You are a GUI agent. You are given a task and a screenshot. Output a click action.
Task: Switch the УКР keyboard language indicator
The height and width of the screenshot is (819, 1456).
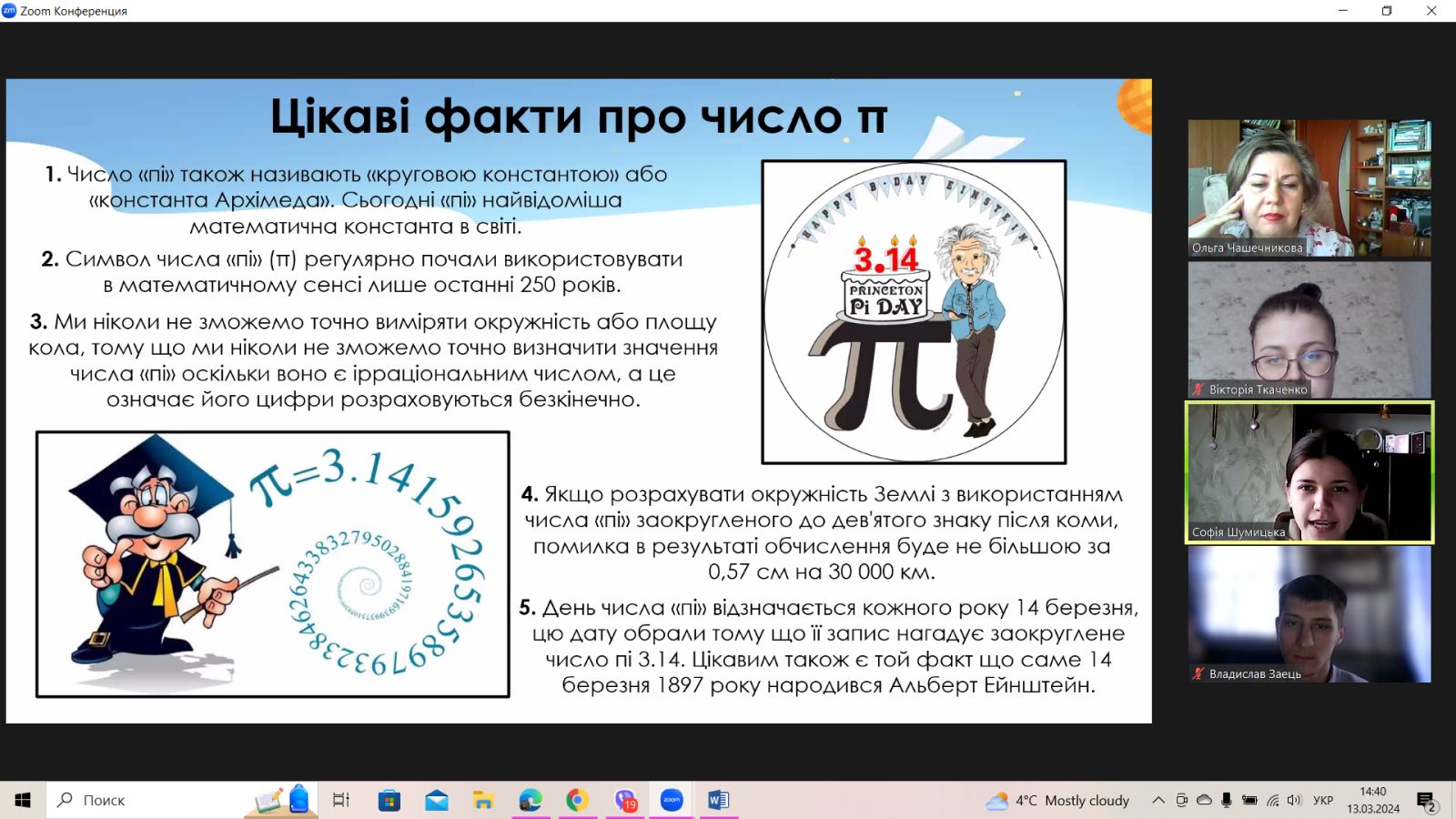(1323, 800)
